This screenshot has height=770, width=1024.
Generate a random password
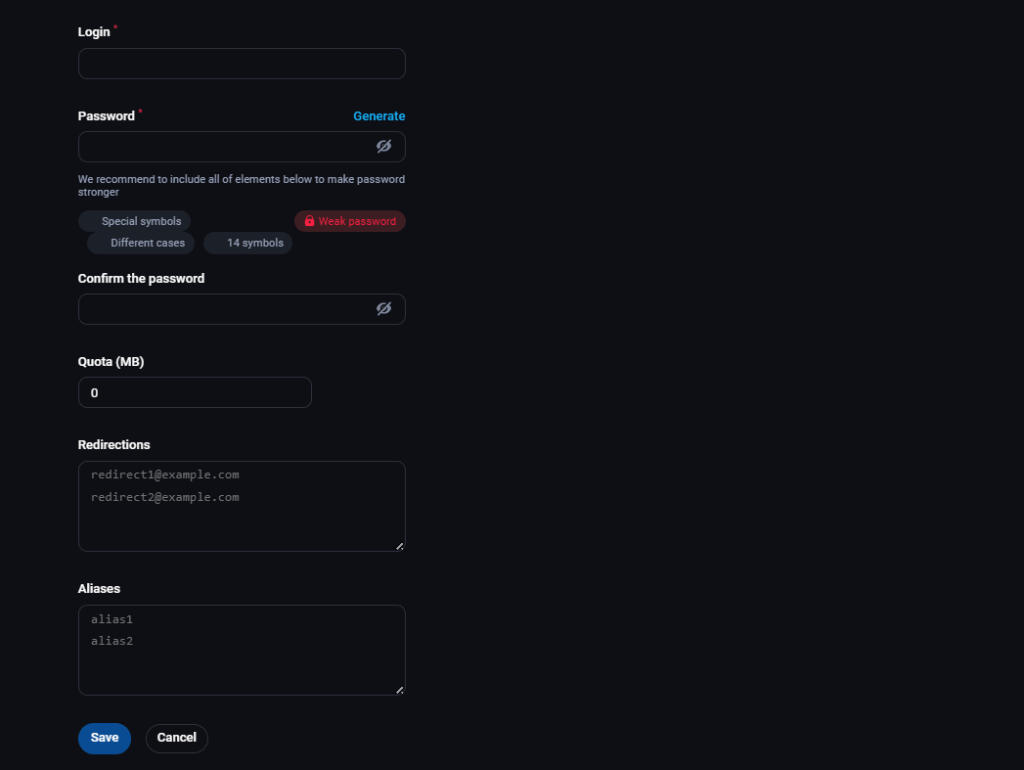click(379, 116)
